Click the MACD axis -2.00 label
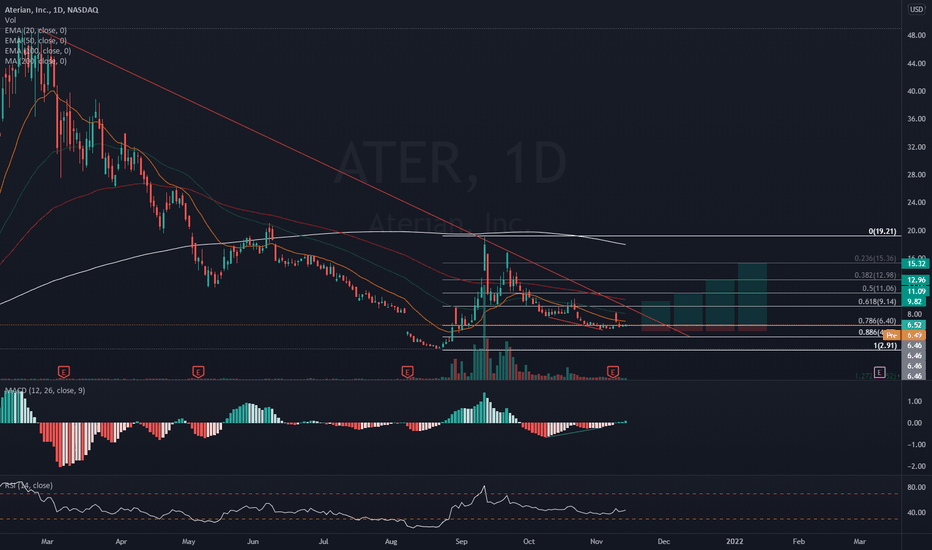The width and height of the screenshot is (932, 550). (x=914, y=467)
